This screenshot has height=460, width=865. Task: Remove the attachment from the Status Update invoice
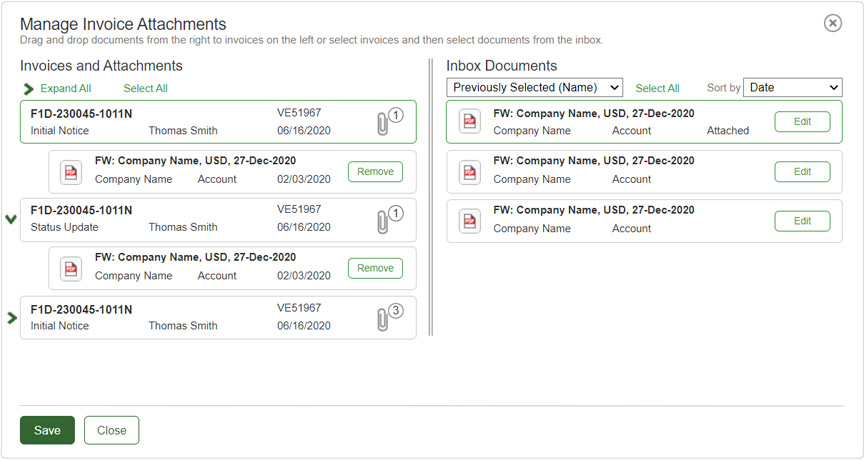[375, 268]
